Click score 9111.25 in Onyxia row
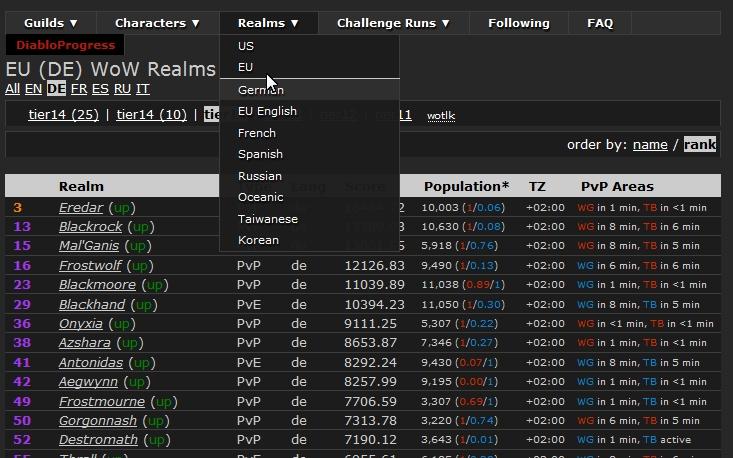Screen dimensions: 733x458 click(x=371, y=324)
